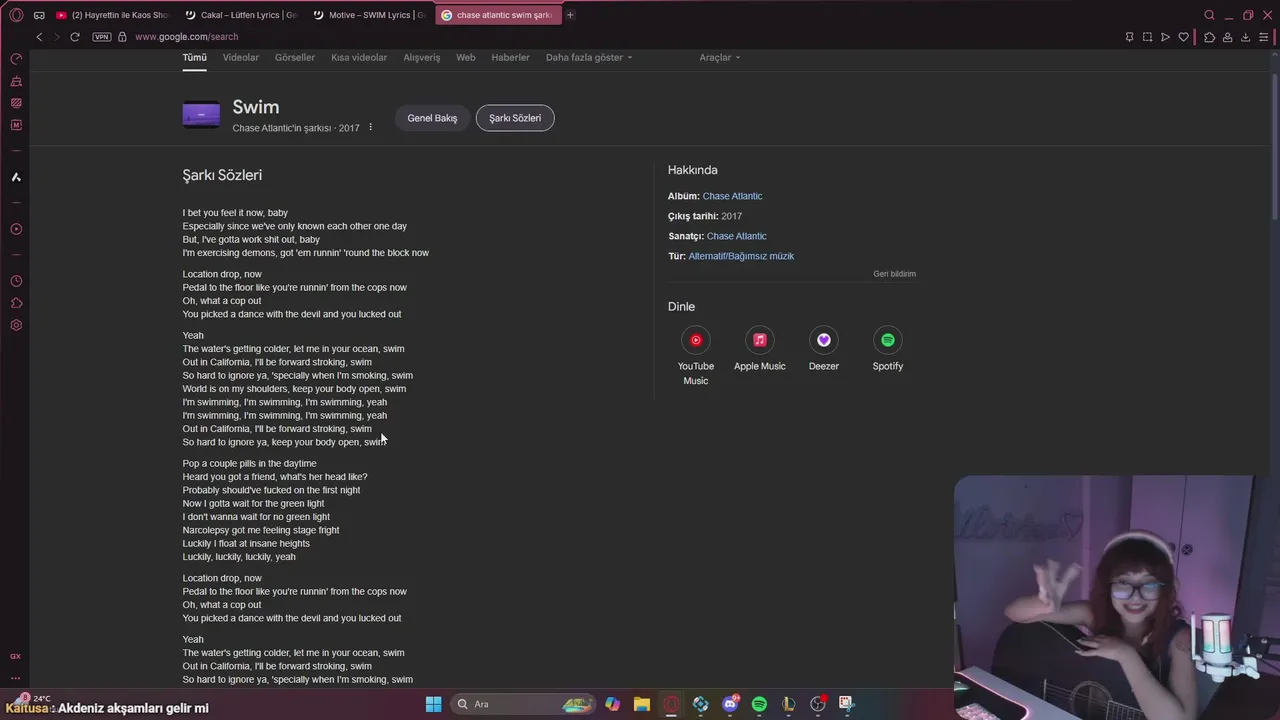Open OBS Studio from the taskbar
This screenshot has height=720, width=1280.
(x=817, y=704)
